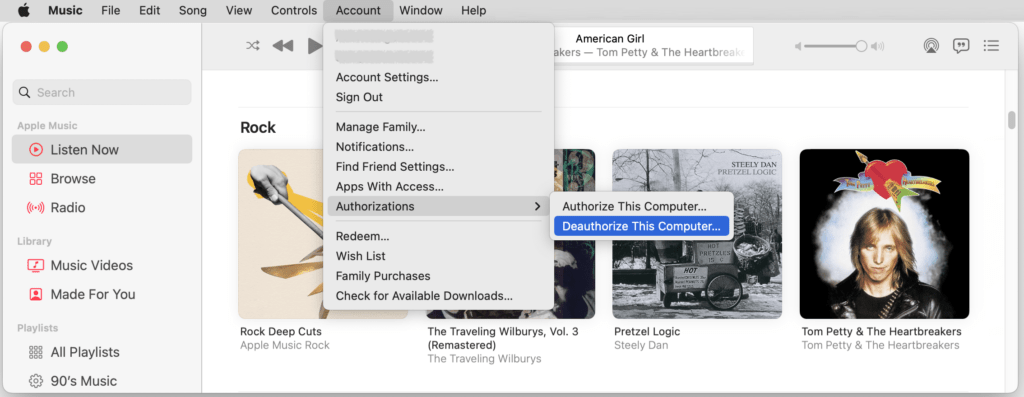The image size is (1024, 397).
Task: Open AirPlay output icon
Action: point(931,46)
